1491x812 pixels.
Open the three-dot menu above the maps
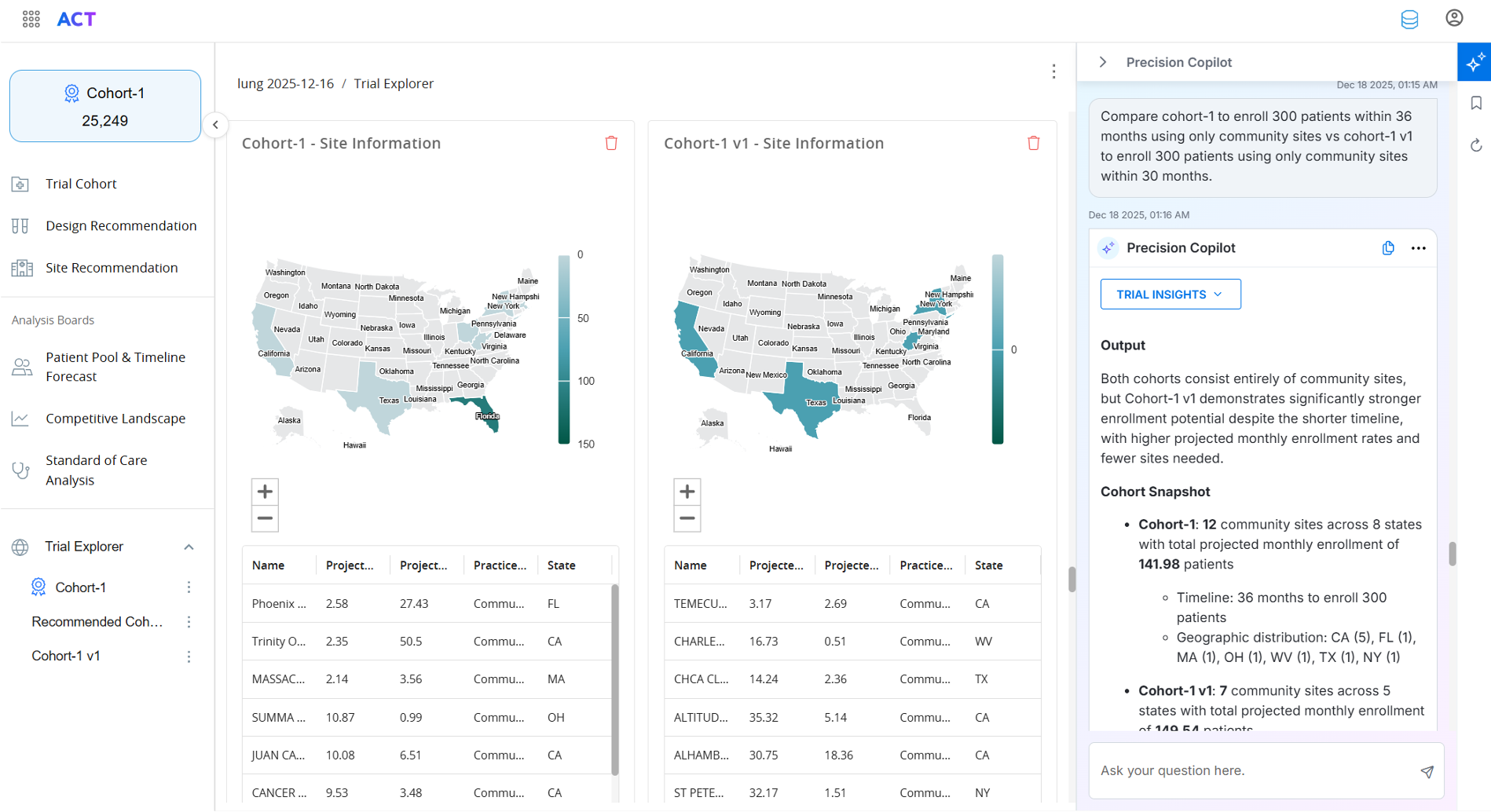1053,71
